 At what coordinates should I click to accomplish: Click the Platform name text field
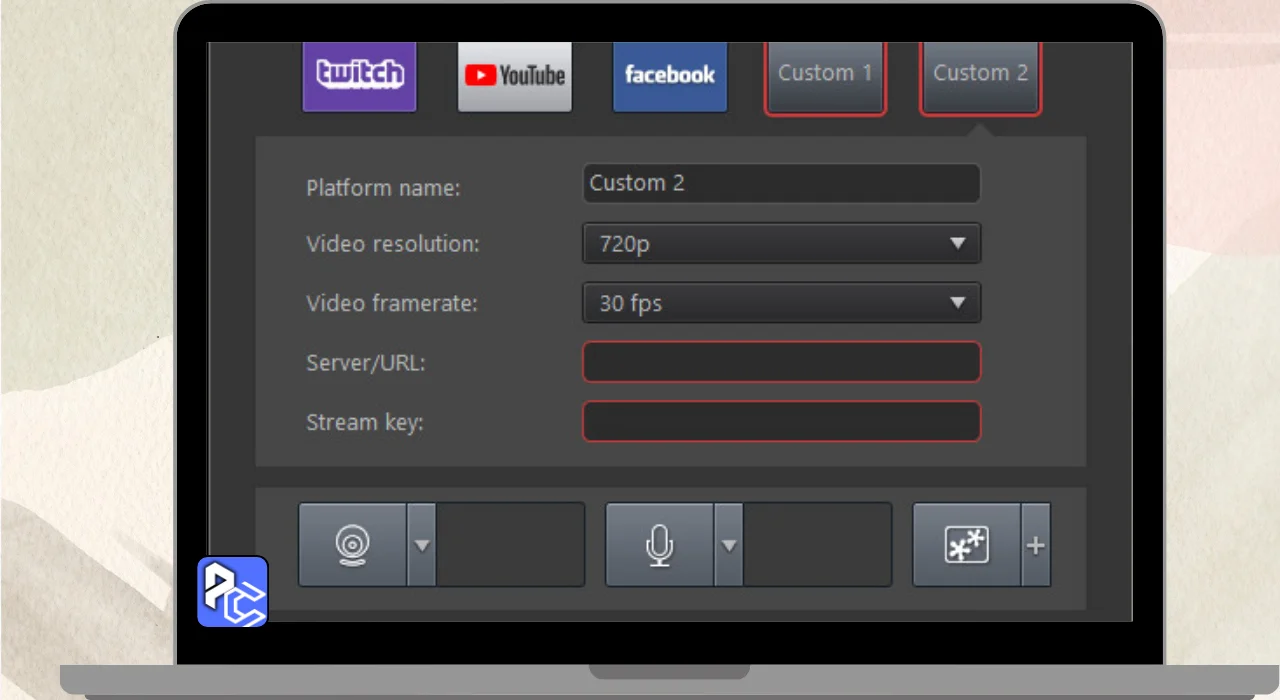click(781, 184)
